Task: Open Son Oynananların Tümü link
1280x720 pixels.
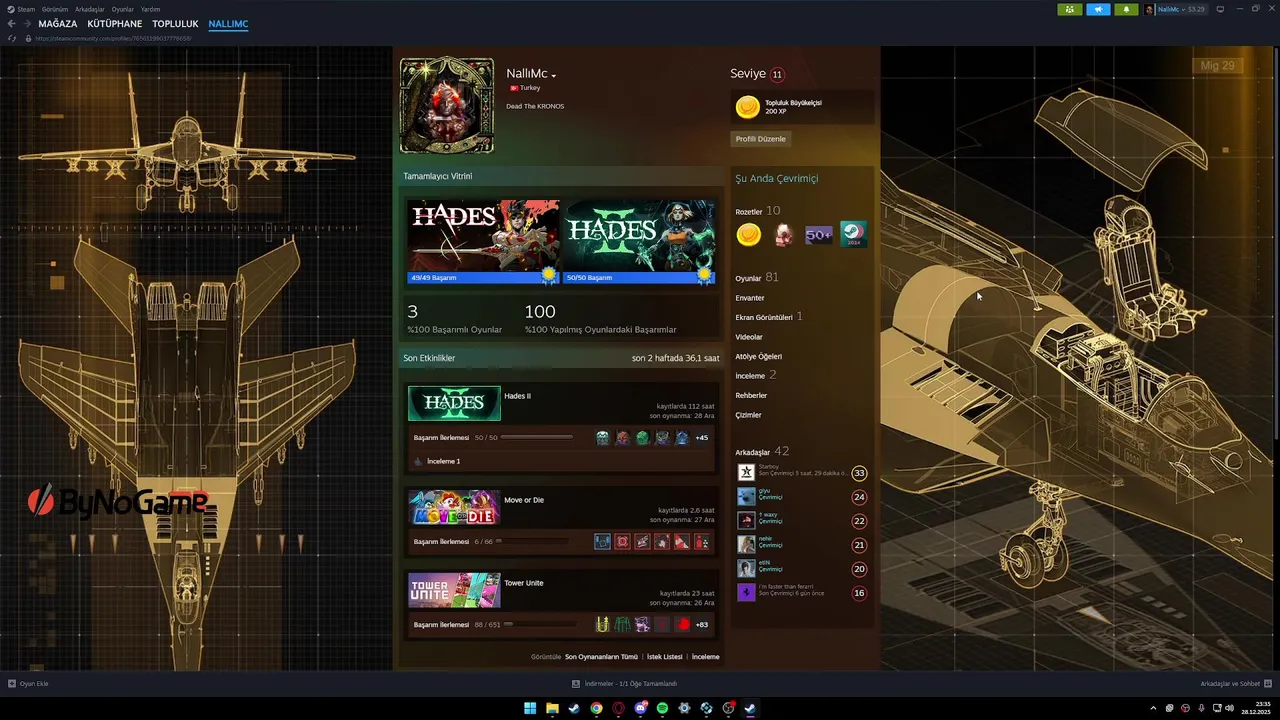Action: coord(601,657)
